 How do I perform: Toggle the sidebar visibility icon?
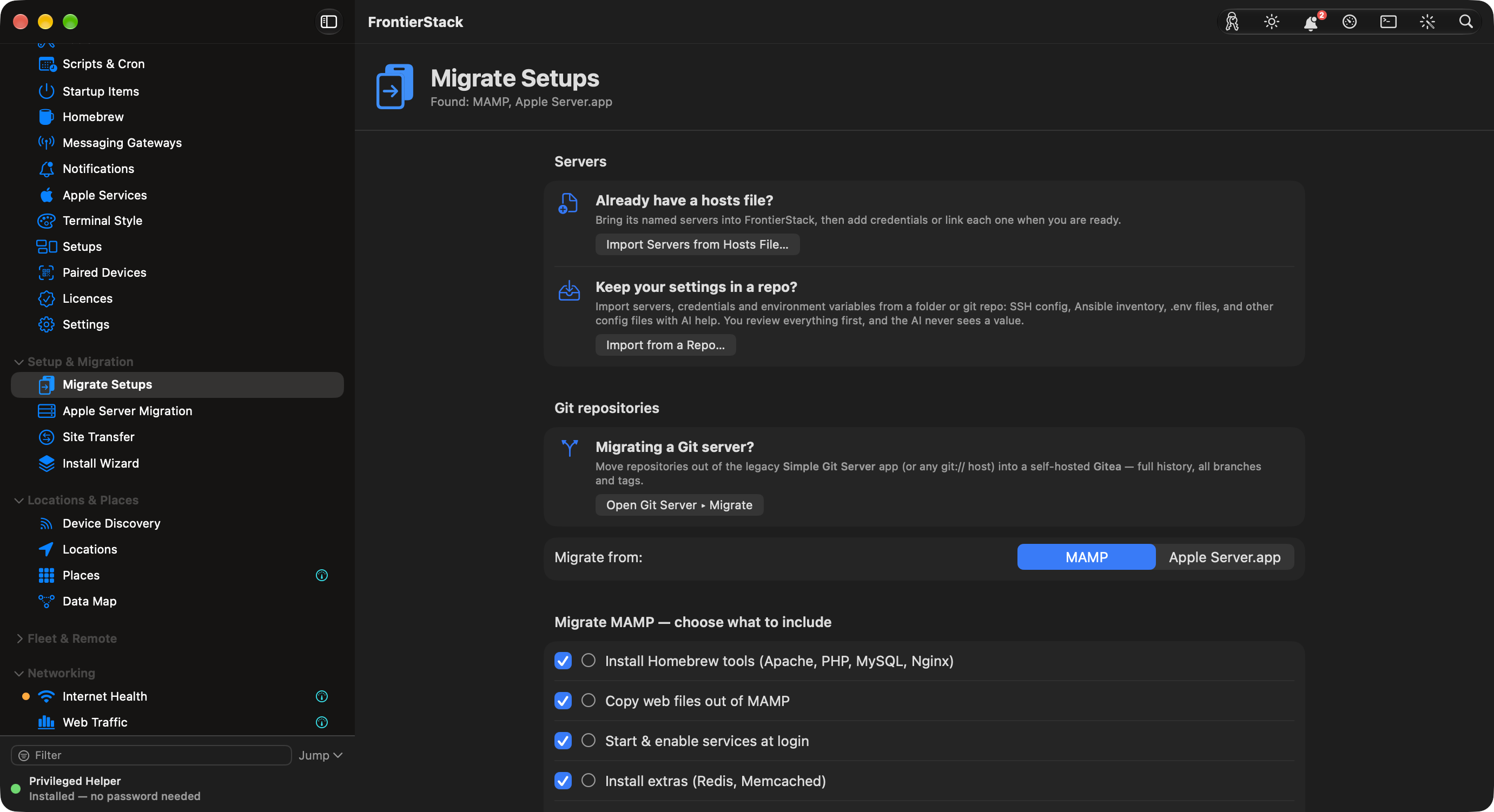click(x=328, y=22)
